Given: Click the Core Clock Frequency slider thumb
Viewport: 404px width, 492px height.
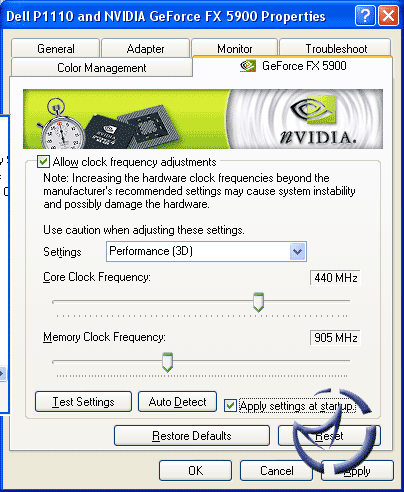Looking at the screenshot, I should click(258, 302).
